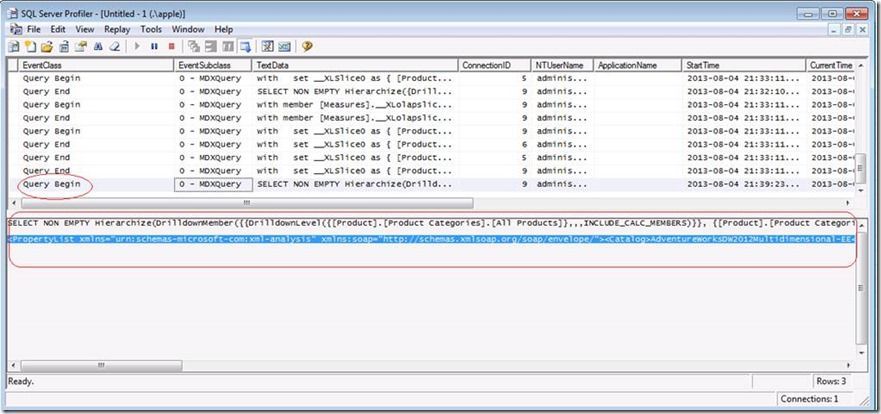Stop the trace with red square icon
Screen dimensions: 881x414
tap(172, 46)
